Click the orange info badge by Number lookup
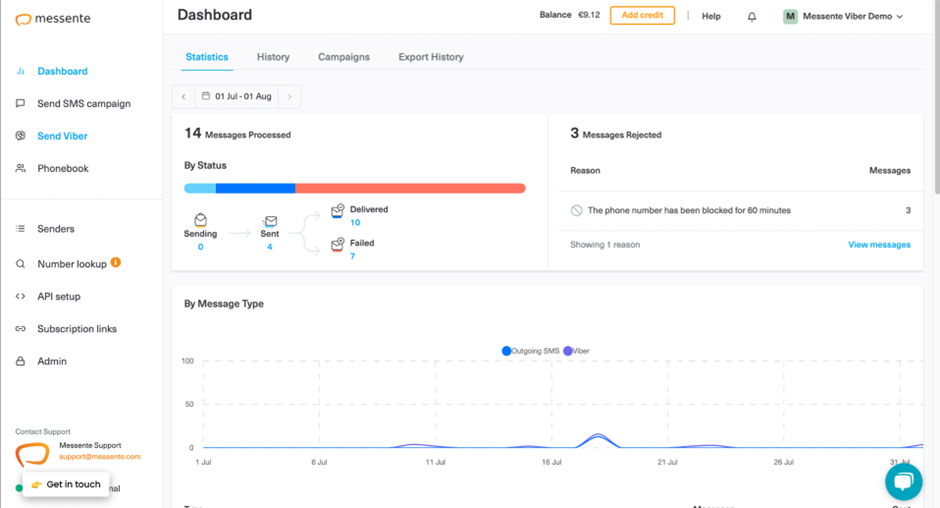 click(x=116, y=262)
